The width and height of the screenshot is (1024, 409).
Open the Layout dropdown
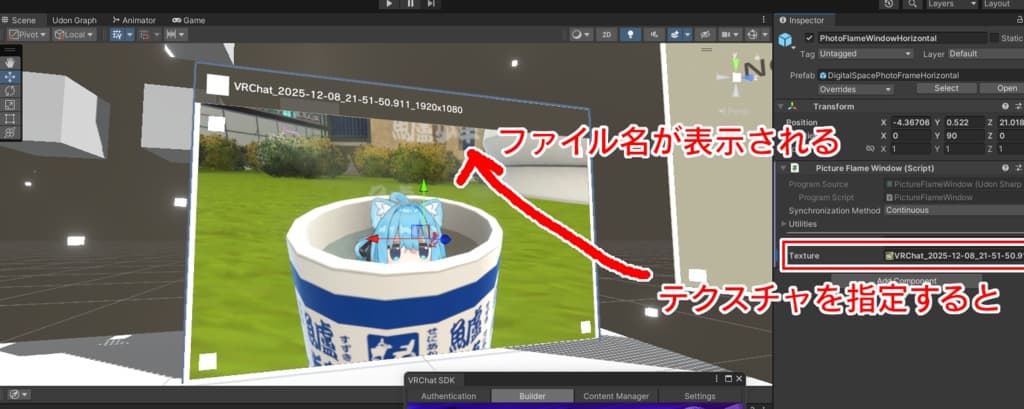[1002, 4]
